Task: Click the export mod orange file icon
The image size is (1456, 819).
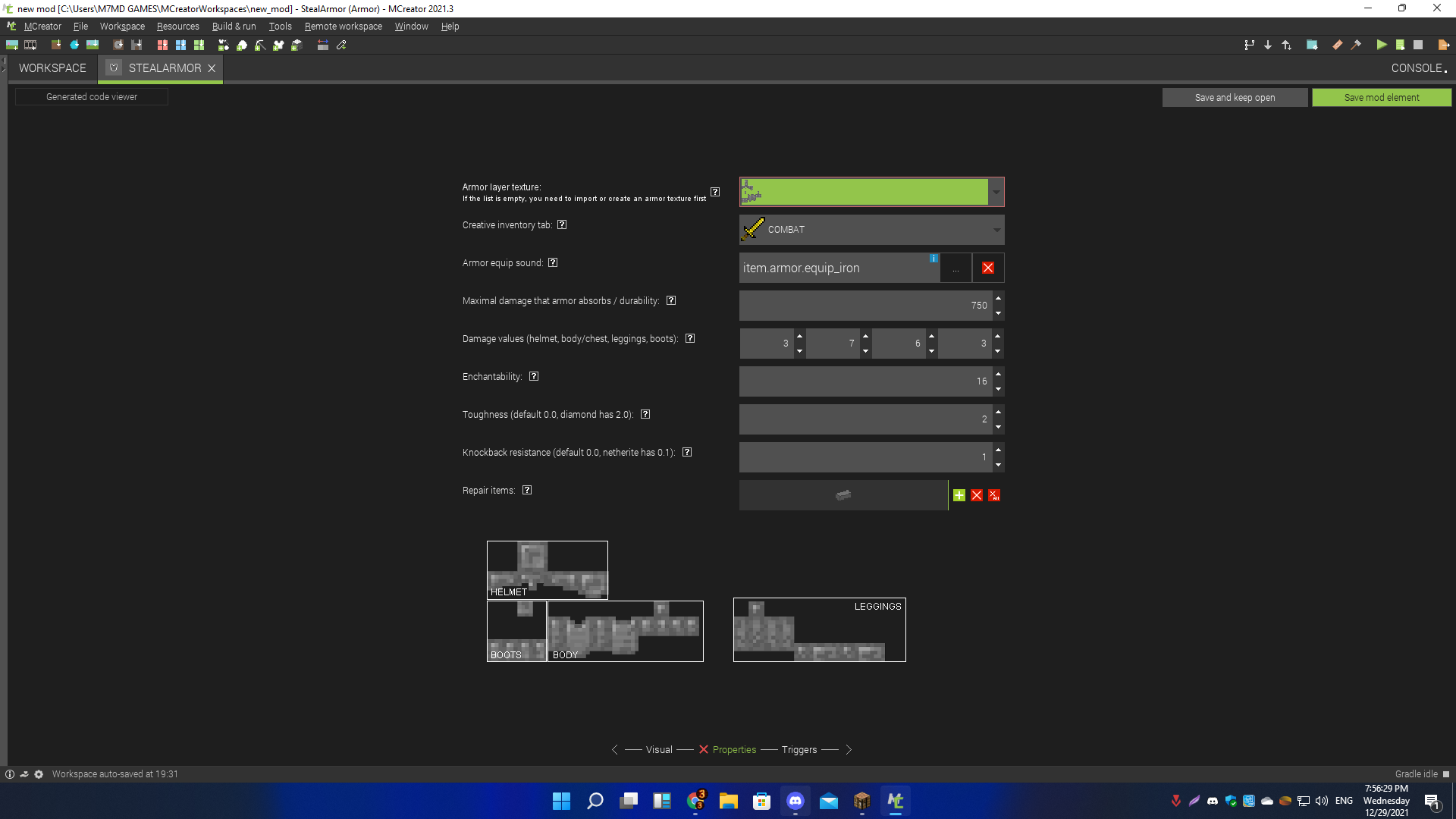Action: (1444, 45)
